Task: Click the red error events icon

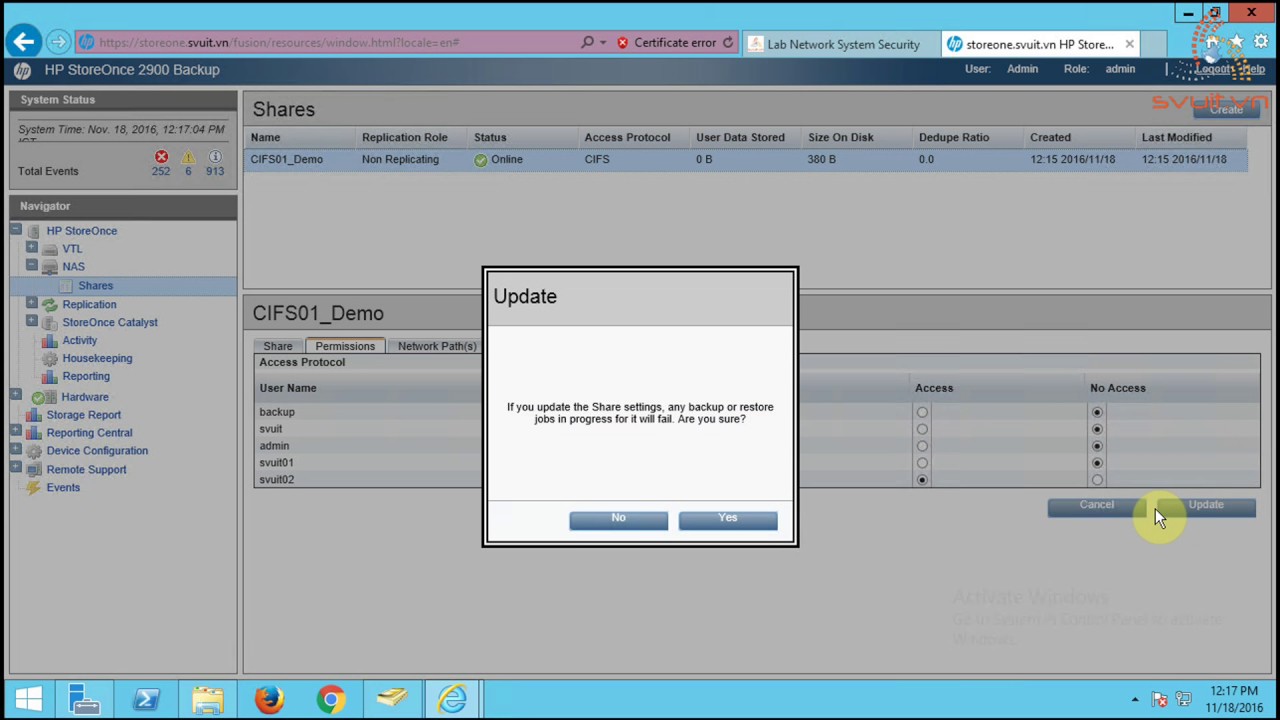Action: [x=161, y=157]
